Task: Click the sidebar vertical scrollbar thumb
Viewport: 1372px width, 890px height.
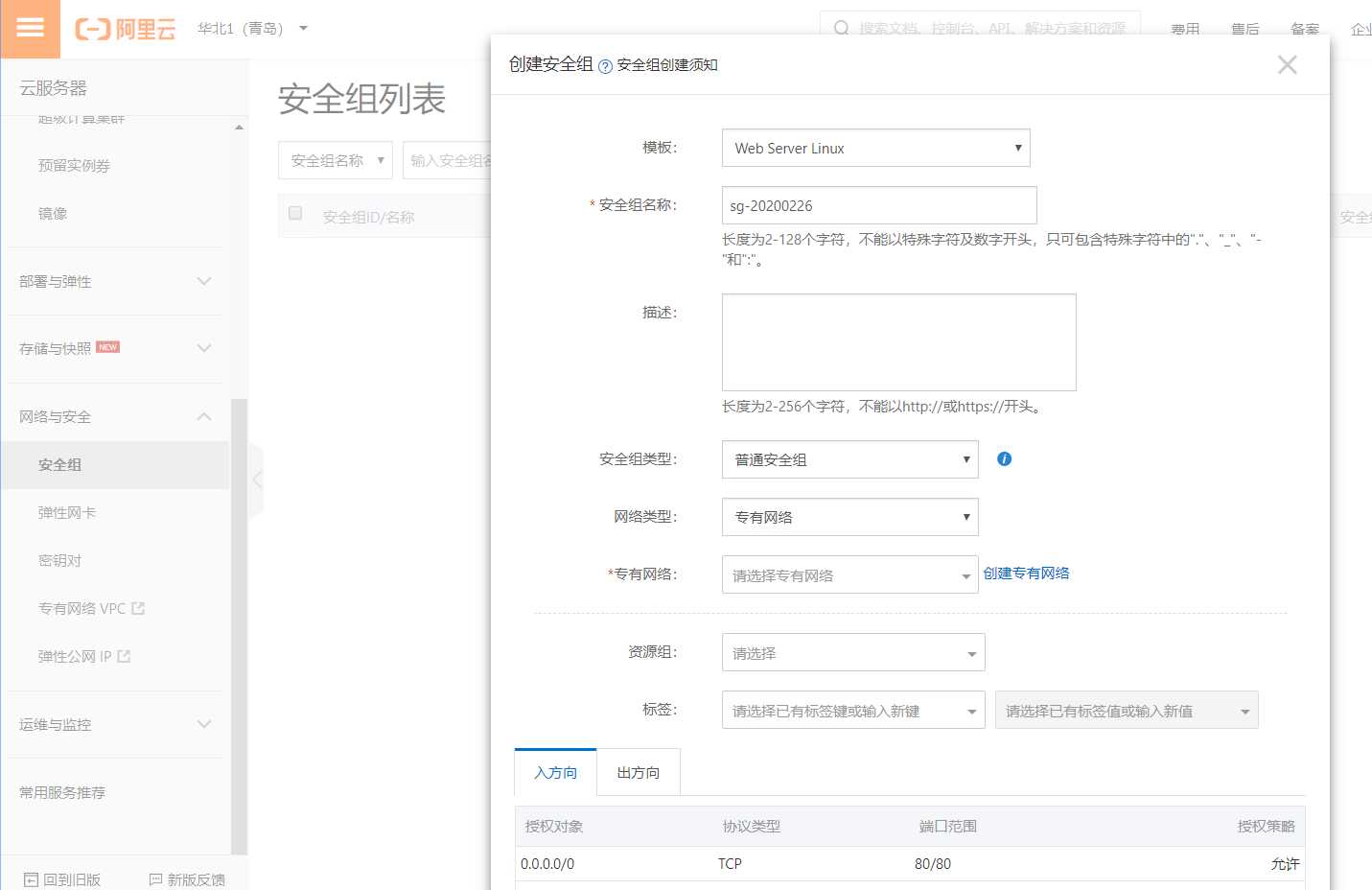Action: 239,625
